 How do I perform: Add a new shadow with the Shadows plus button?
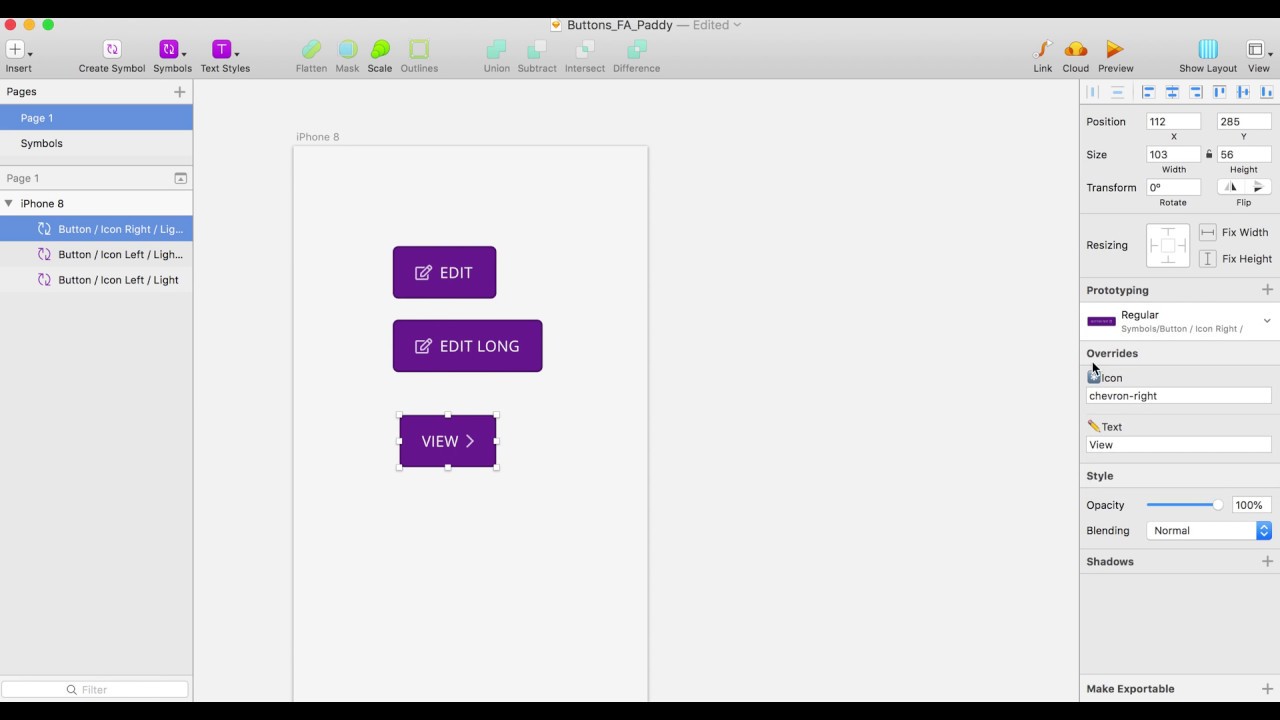click(1267, 561)
